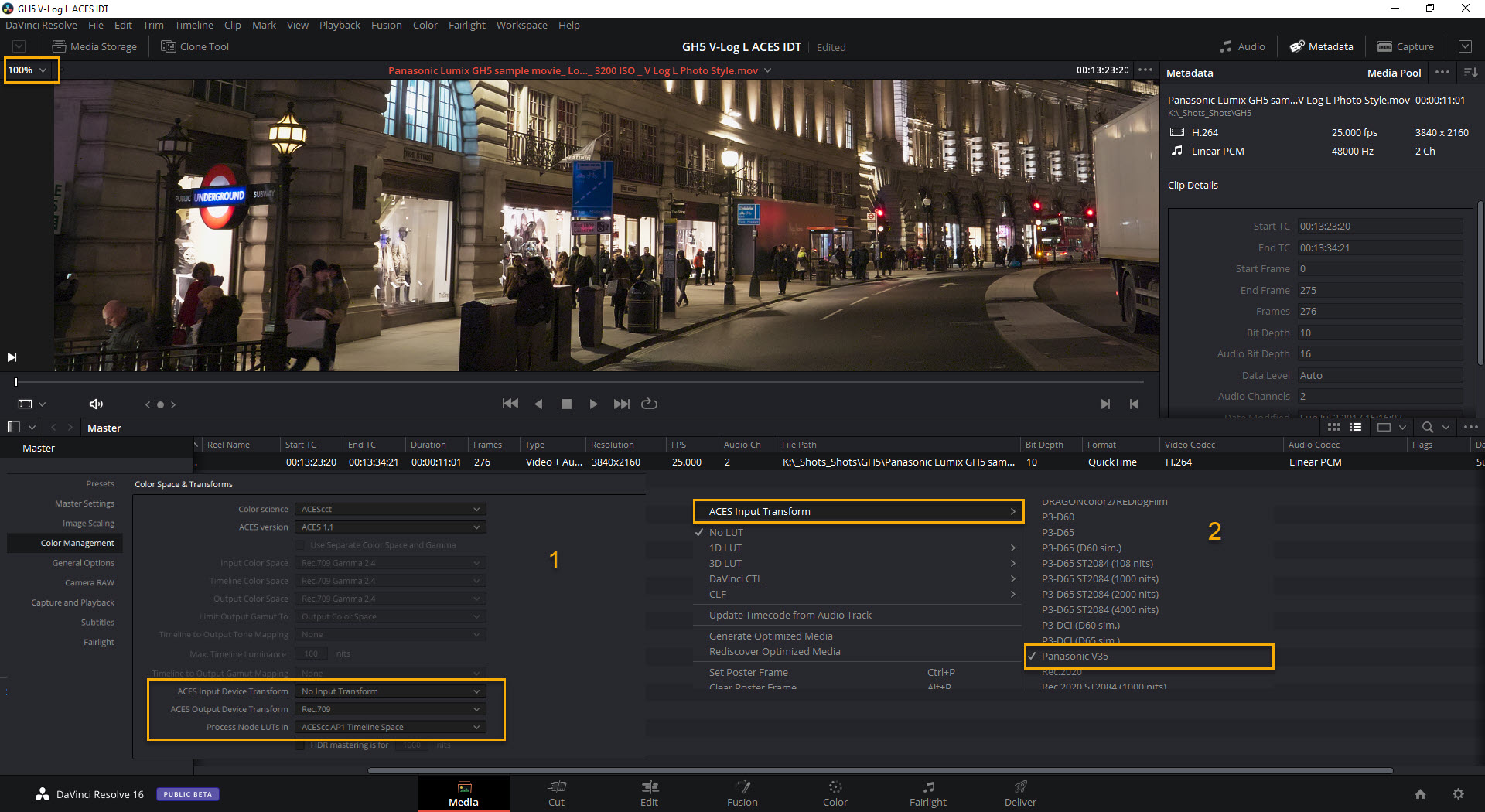The width and height of the screenshot is (1485, 812).
Task: Switch media pool to thumbnail view
Action: click(1334, 427)
